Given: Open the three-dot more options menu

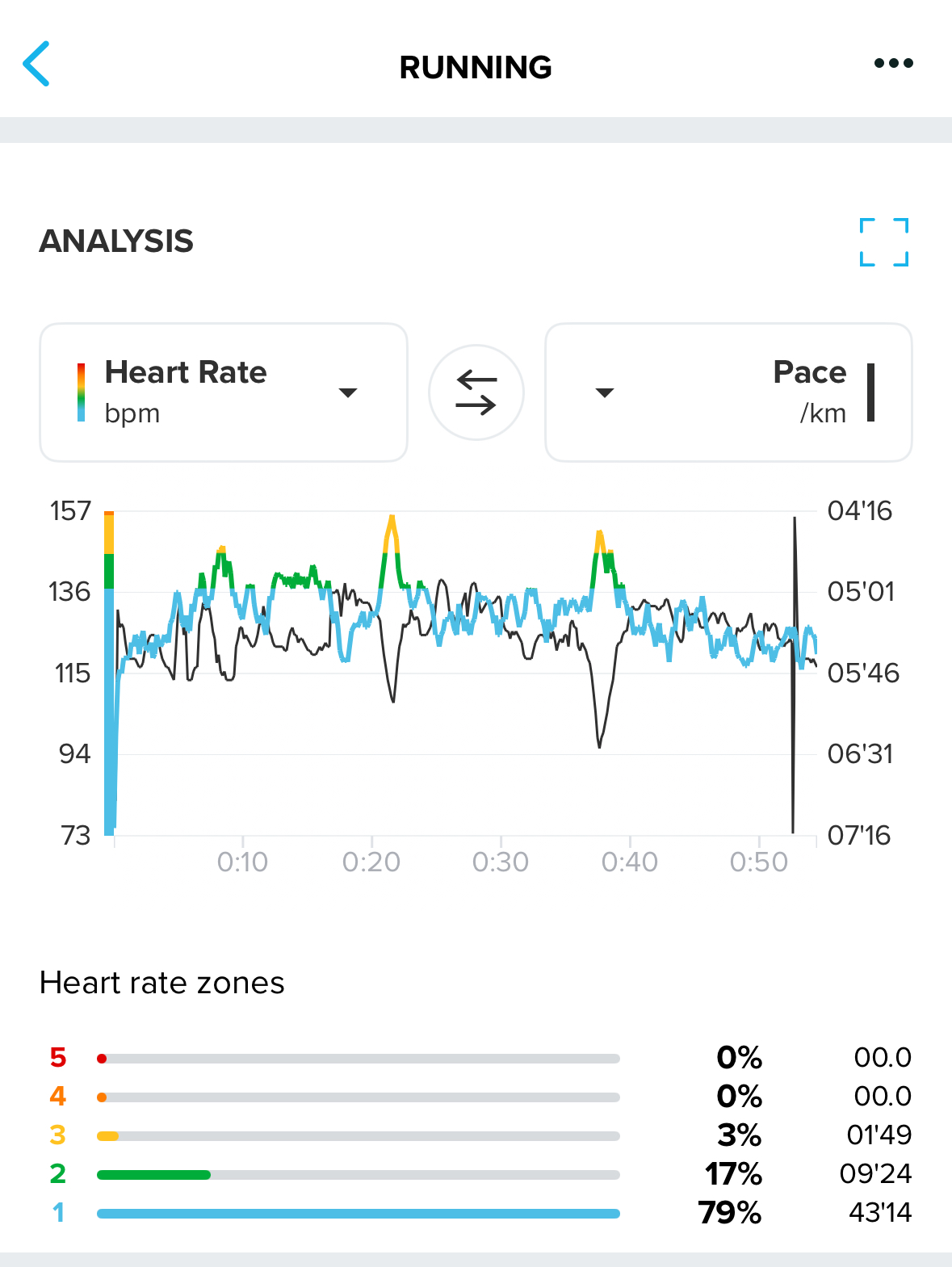Looking at the screenshot, I should pos(894,63).
